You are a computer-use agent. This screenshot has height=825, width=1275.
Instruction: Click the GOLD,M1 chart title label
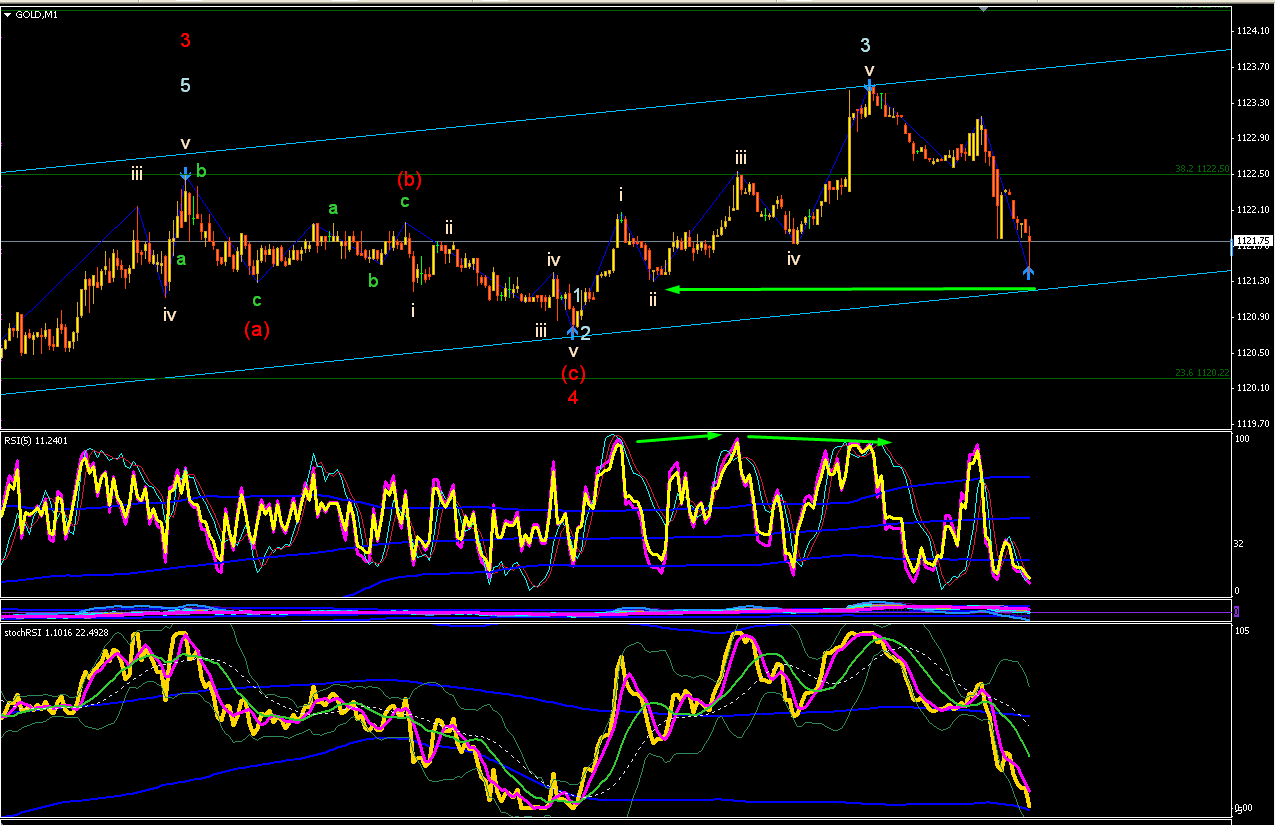click(36, 15)
